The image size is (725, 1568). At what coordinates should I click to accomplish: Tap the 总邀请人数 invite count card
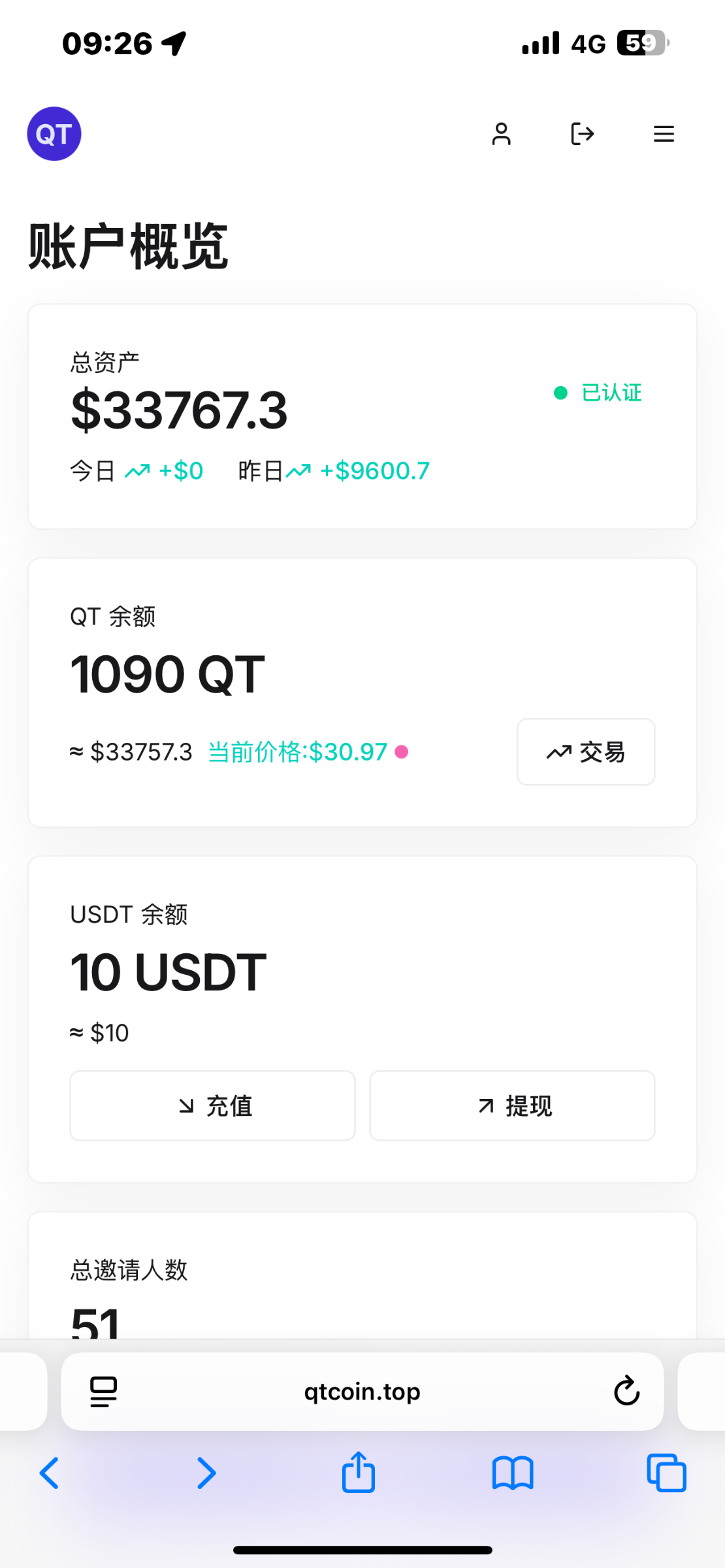tap(362, 1281)
